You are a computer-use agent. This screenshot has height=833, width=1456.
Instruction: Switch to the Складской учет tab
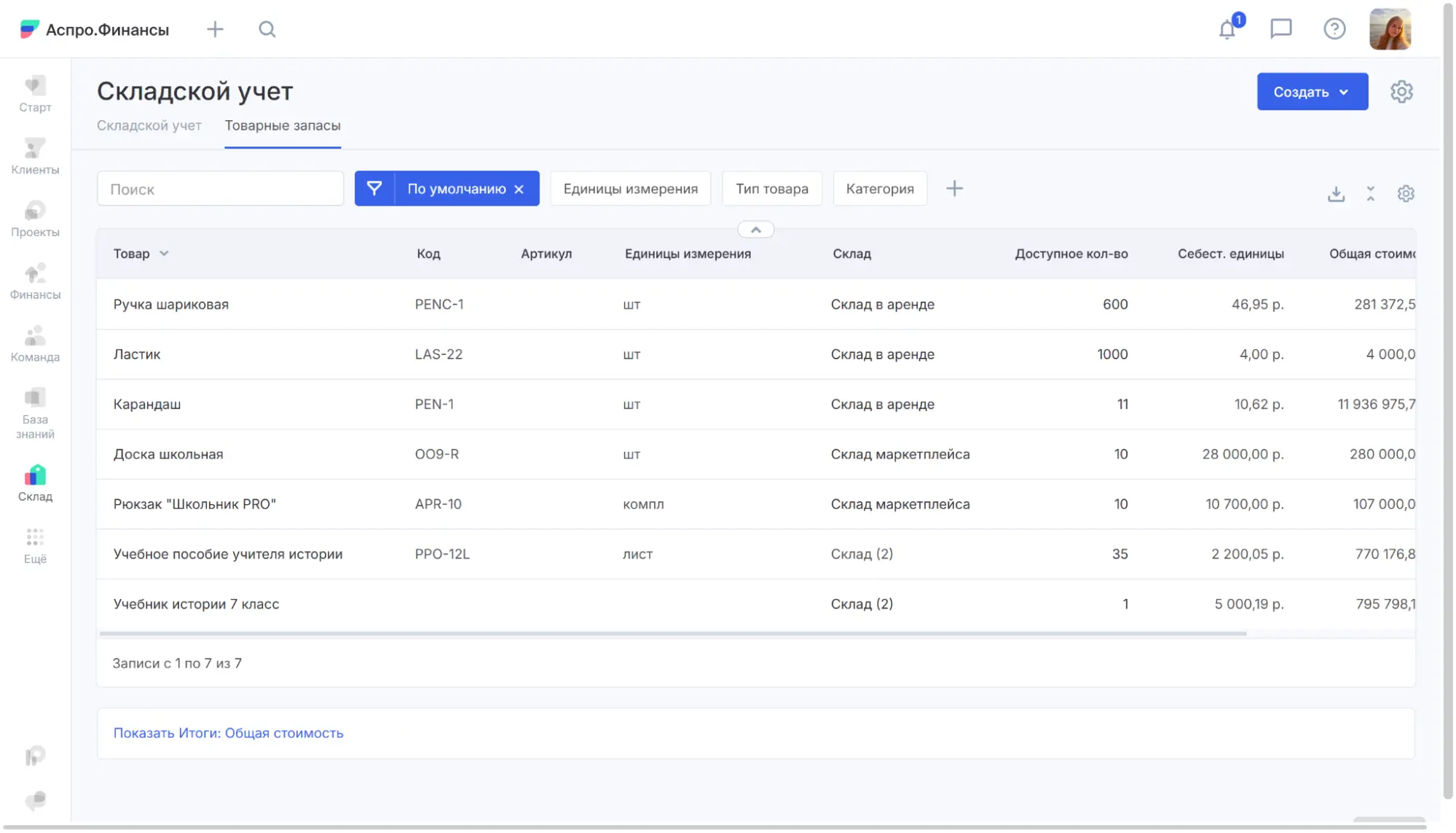point(149,125)
